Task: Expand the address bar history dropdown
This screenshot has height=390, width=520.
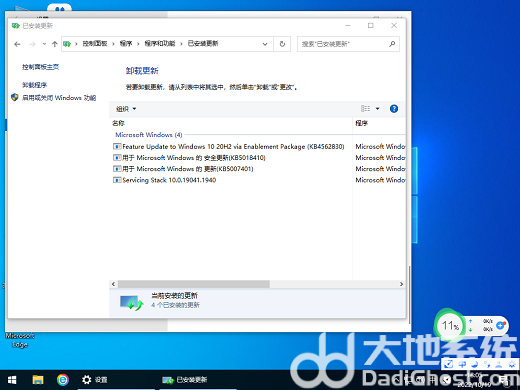Action: pyautogui.click(x=265, y=44)
